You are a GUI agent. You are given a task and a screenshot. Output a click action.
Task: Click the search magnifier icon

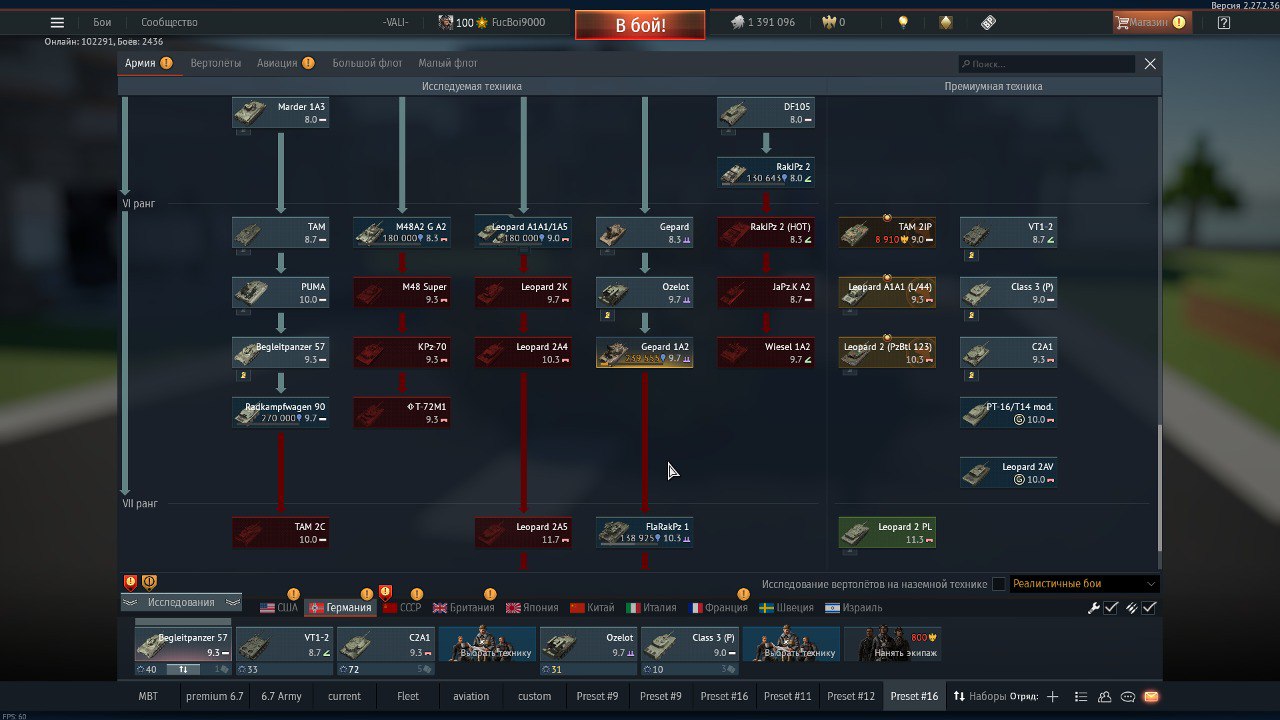point(966,64)
